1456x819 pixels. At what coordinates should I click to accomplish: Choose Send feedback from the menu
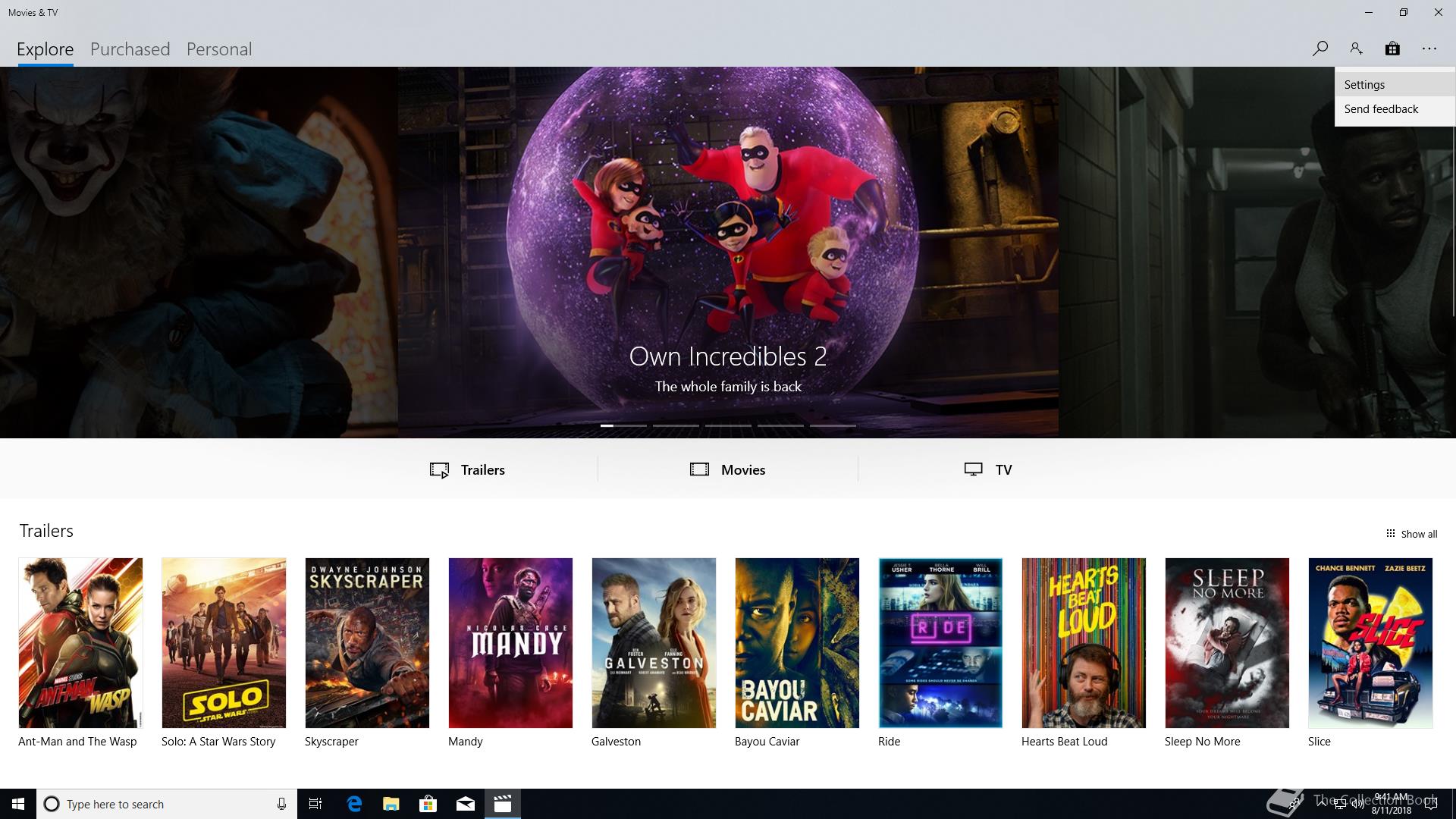click(x=1395, y=109)
